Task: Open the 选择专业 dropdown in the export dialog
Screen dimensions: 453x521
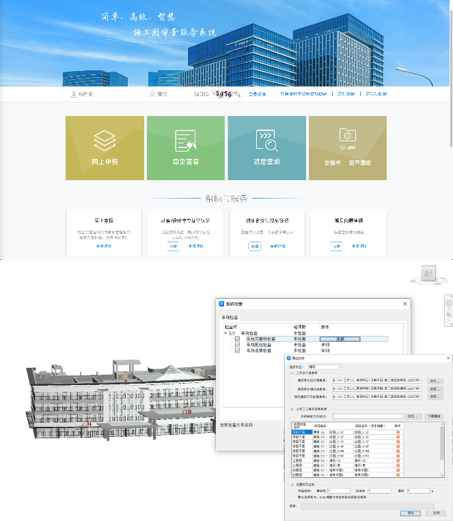Action: [325, 367]
